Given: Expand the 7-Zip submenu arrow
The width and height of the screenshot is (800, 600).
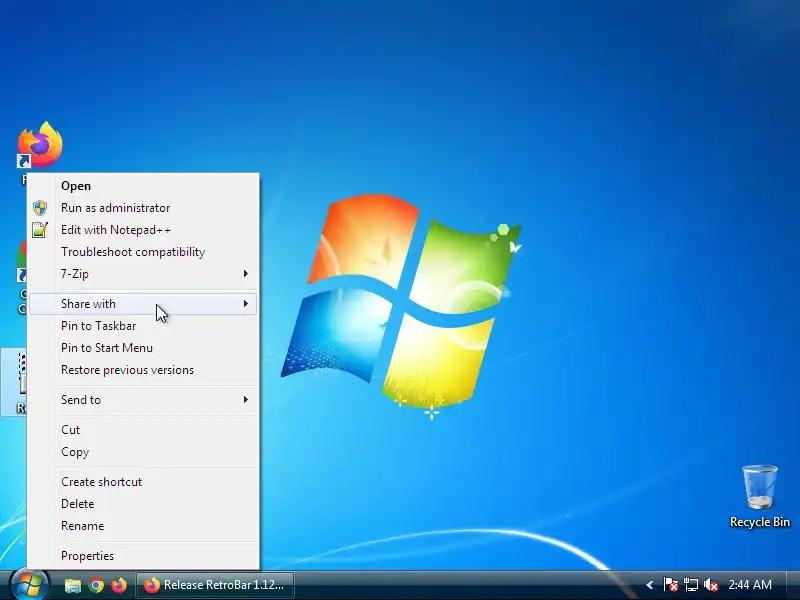Looking at the screenshot, I should pos(246,273).
